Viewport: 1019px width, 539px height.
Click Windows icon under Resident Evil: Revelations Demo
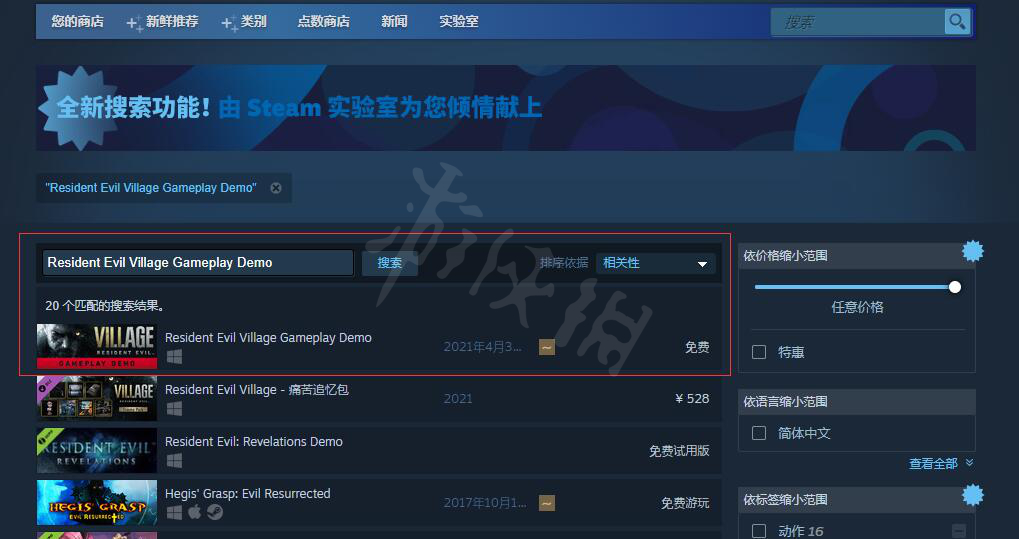(x=174, y=460)
